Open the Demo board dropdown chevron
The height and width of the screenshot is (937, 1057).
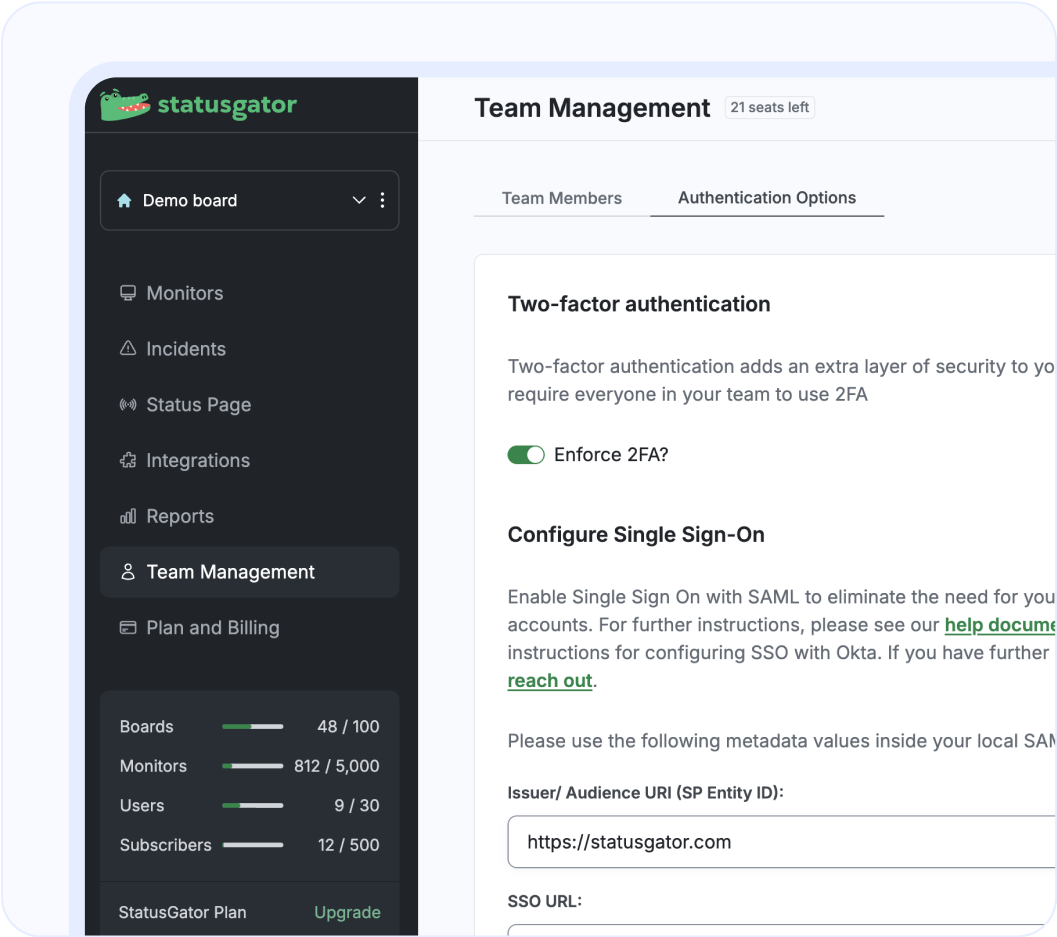[x=358, y=200]
